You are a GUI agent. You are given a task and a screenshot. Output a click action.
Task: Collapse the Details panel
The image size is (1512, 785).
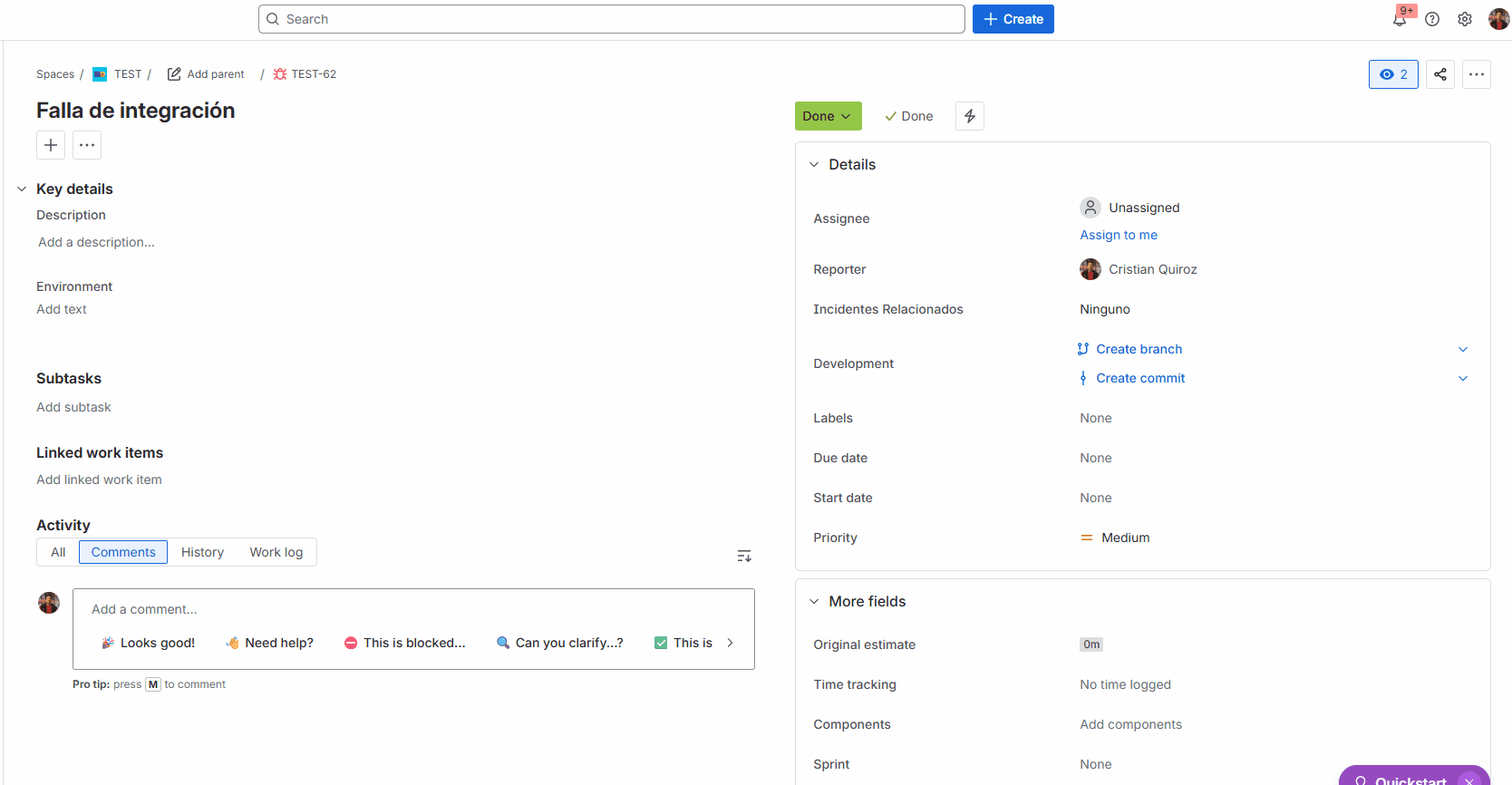(814, 165)
